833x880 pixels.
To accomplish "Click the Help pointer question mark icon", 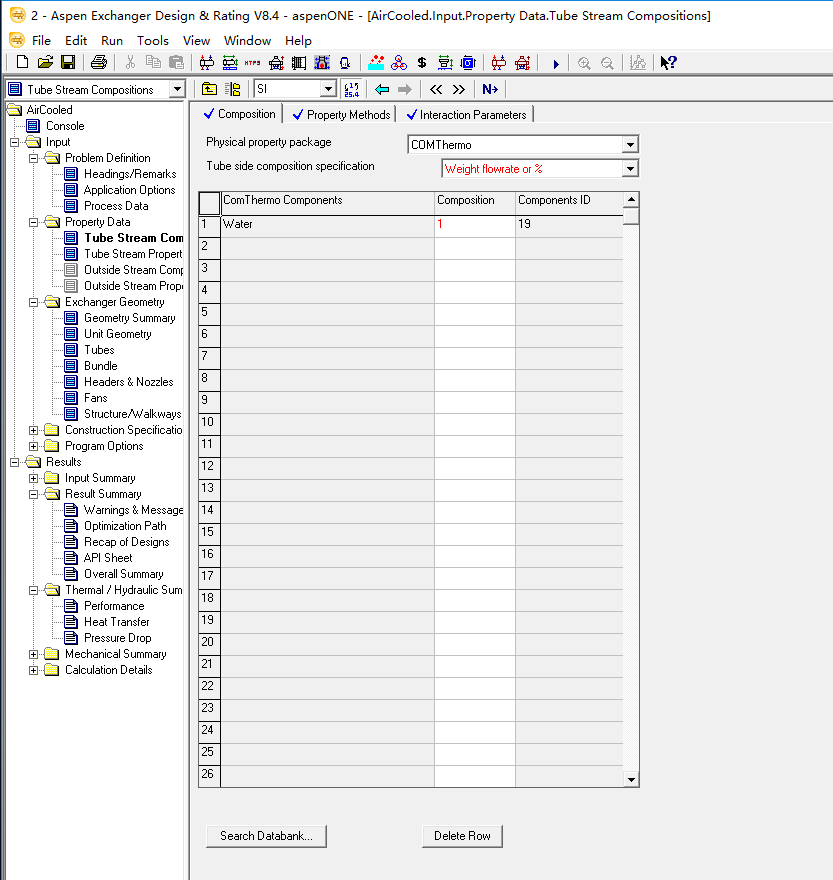I will 669,63.
